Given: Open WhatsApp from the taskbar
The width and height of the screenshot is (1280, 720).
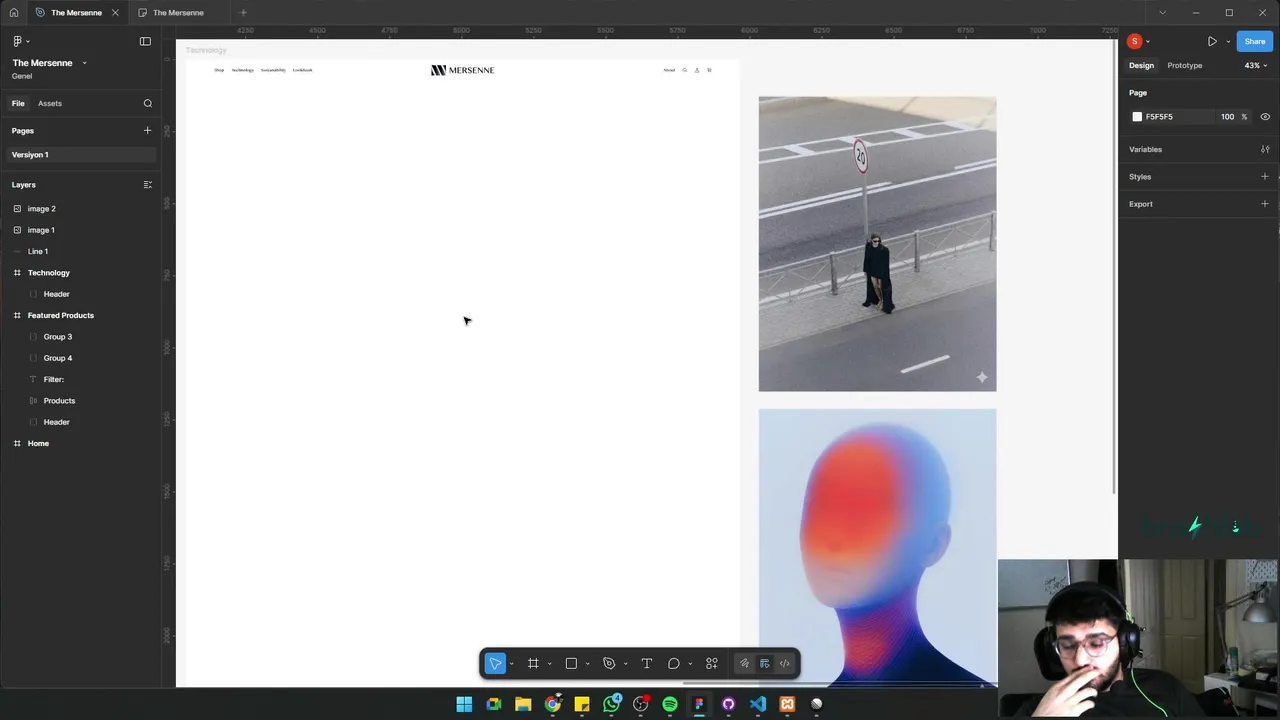Looking at the screenshot, I should pyautogui.click(x=611, y=704).
